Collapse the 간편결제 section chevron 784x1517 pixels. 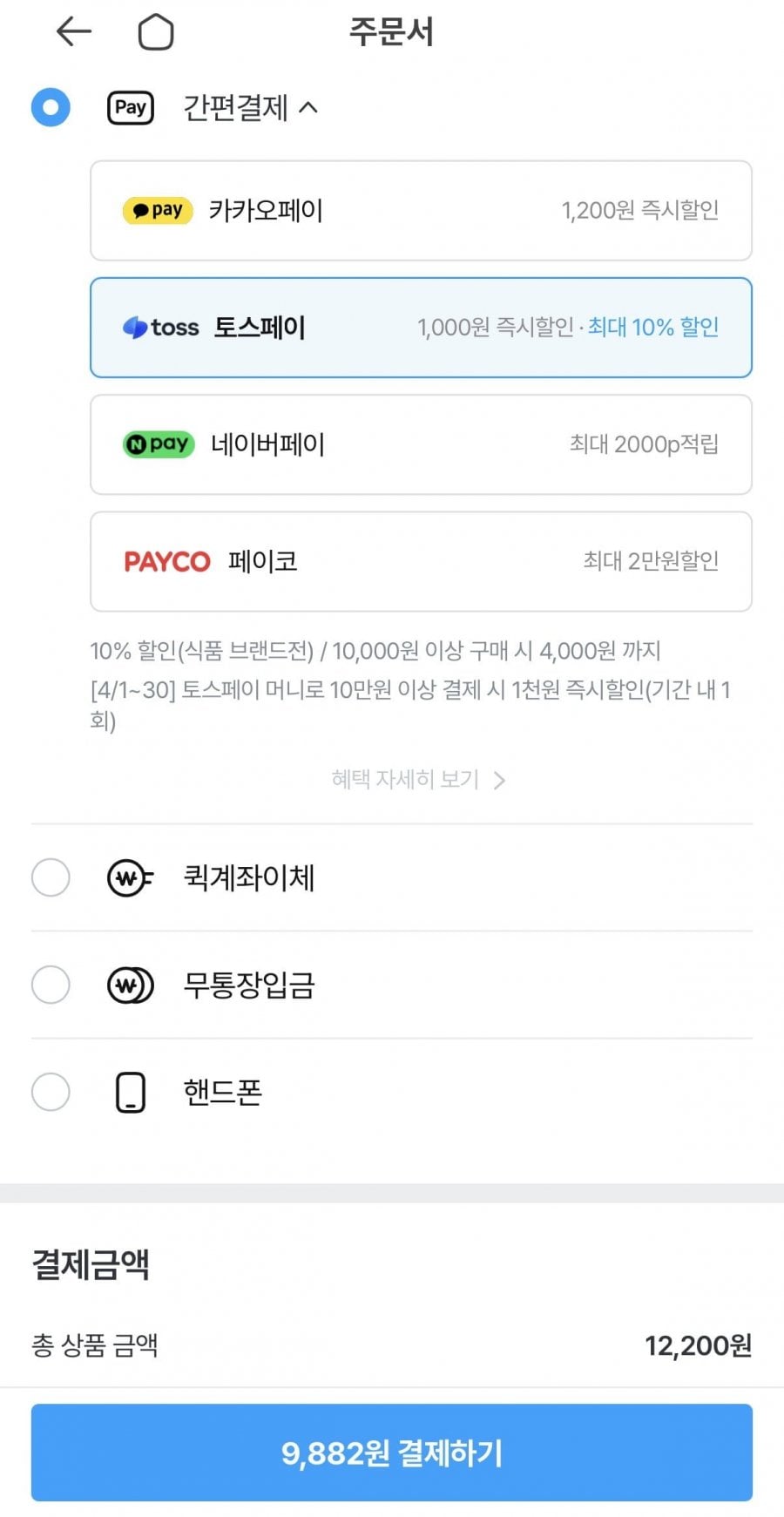point(308,108)
